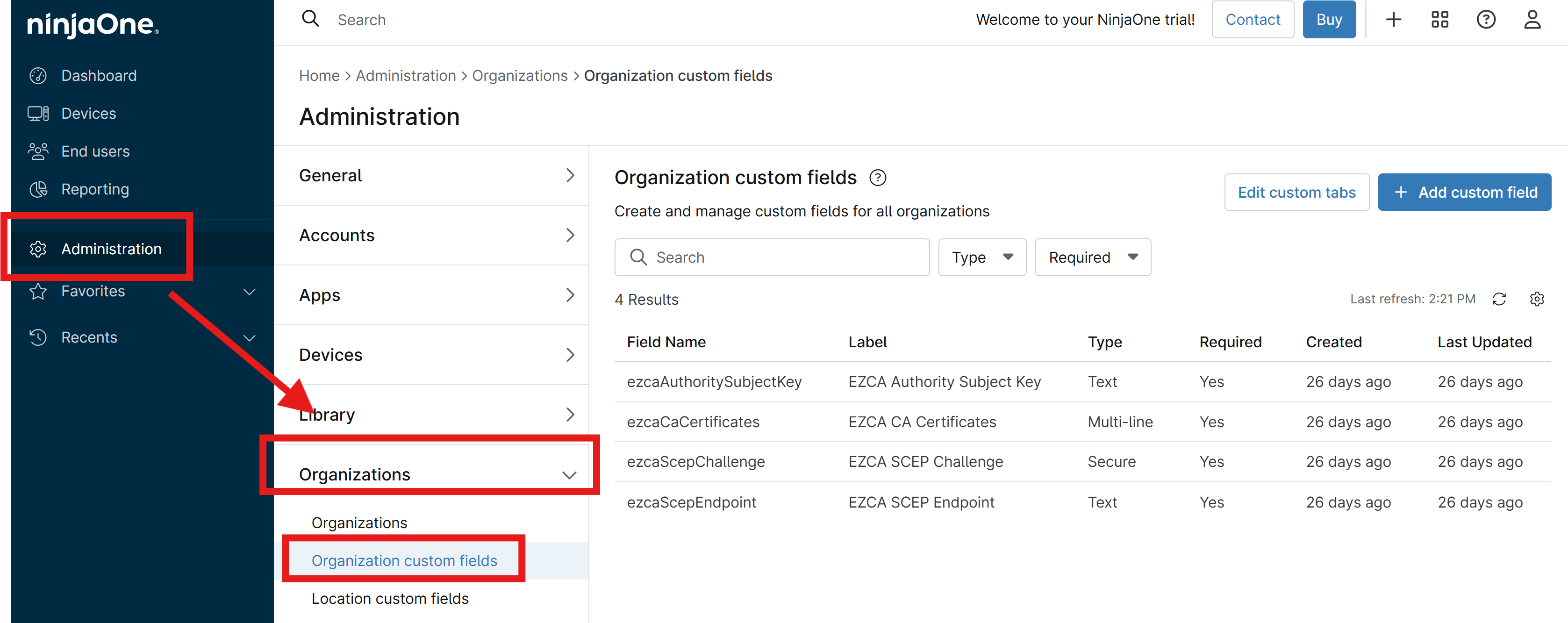Viewport: 1568px width, 623px height.
Task: Collapse the Organizations section
Action: [431, 474]
